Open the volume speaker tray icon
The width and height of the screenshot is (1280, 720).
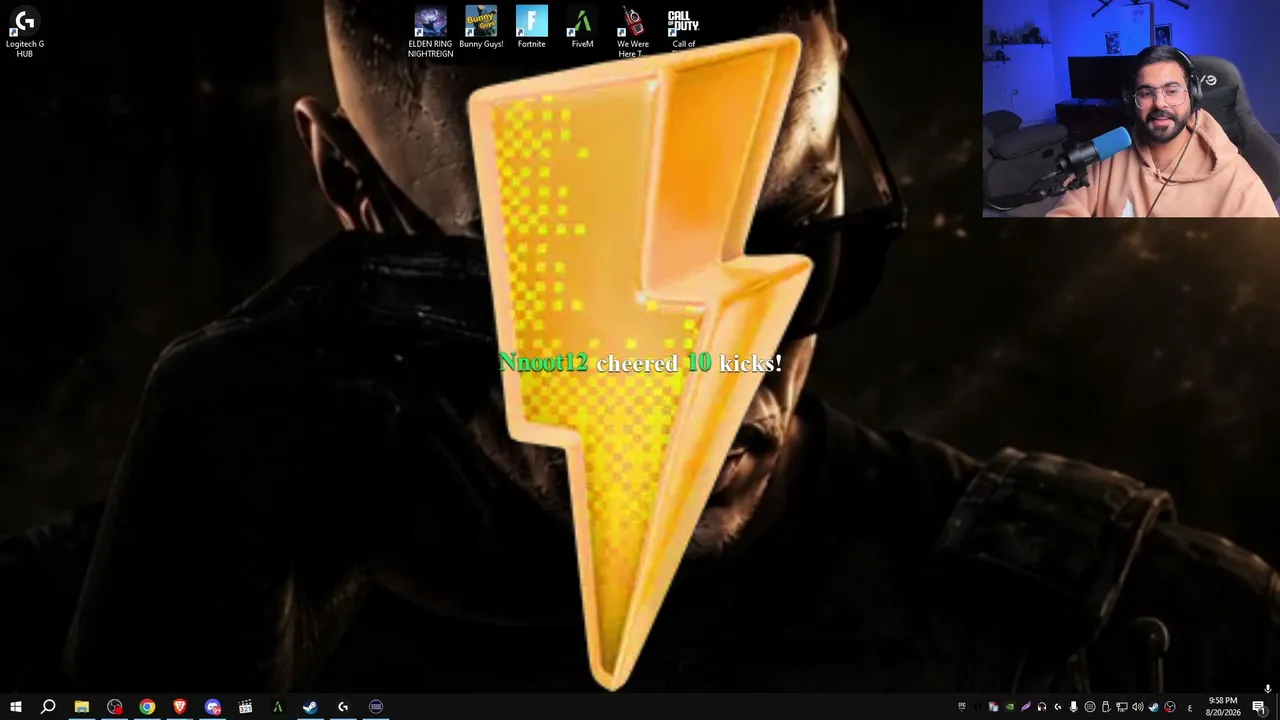tap(1137, 707)
